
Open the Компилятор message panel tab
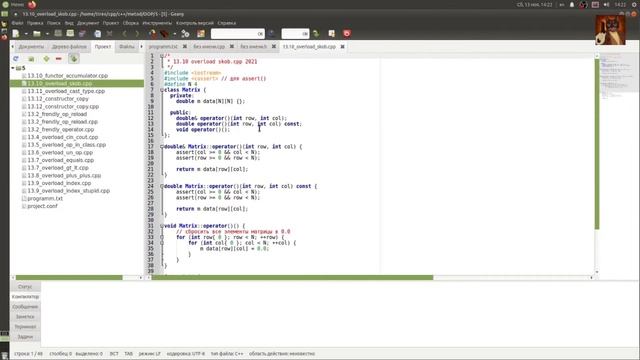coord(25,297)
